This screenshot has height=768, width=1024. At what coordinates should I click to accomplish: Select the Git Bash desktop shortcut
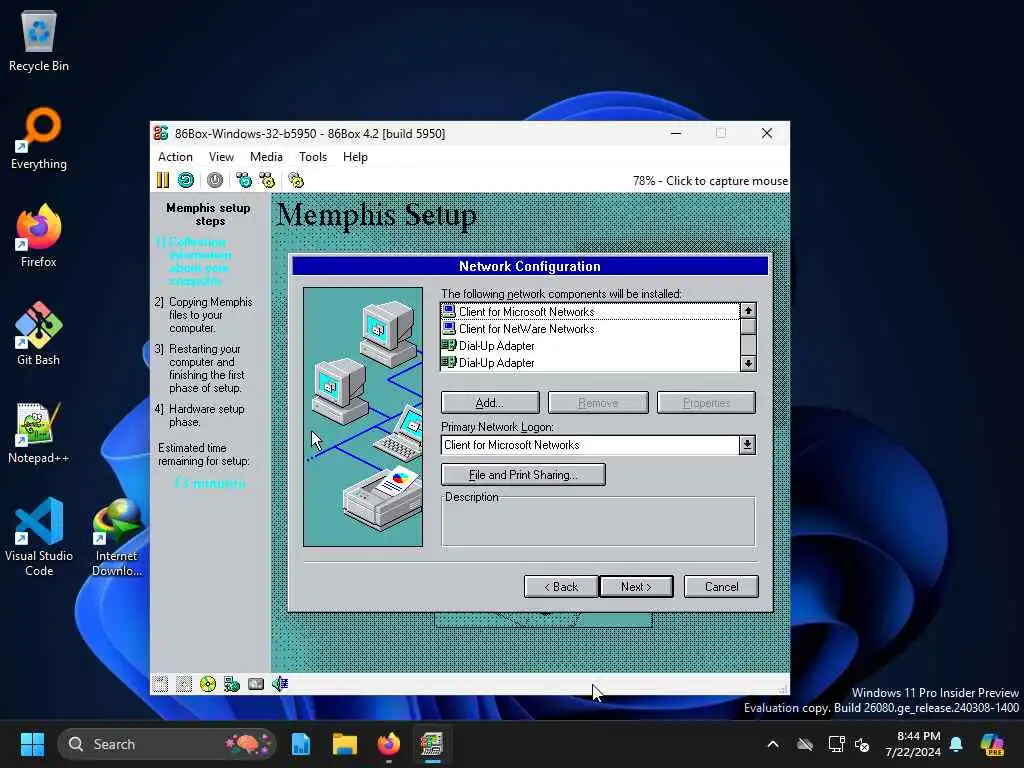(39, 334)
